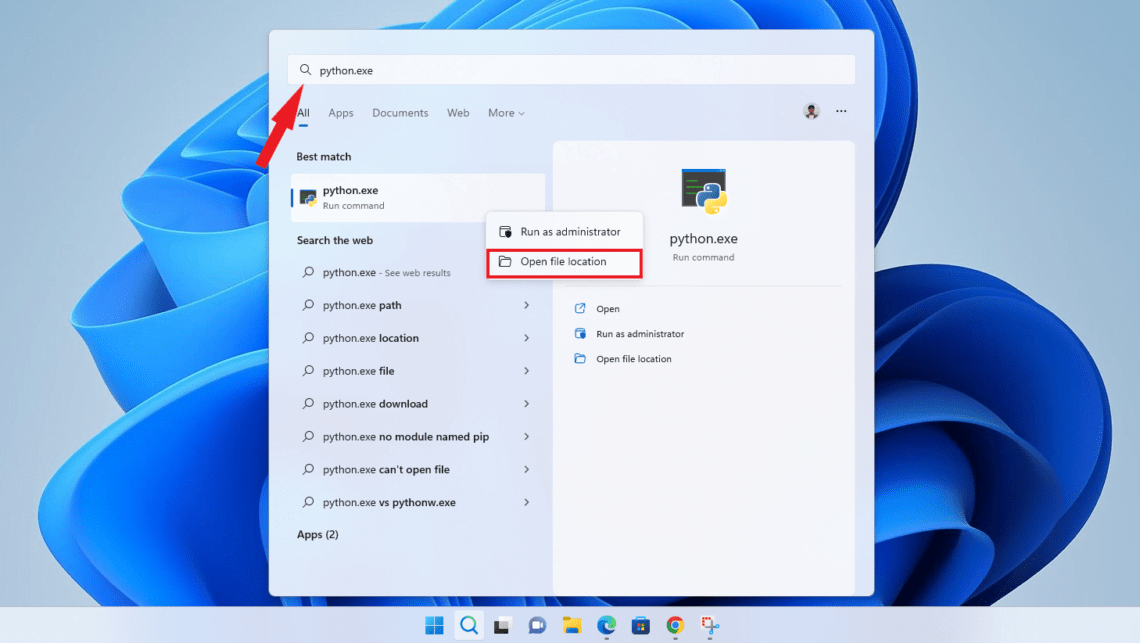The image size is (1140, 643).
Task: Open the More filters dropdown
Action: point(506,112)
